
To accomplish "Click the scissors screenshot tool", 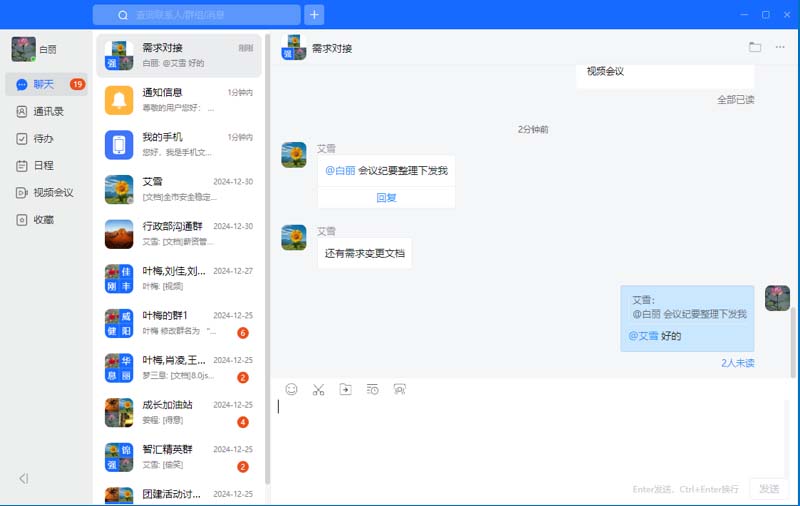I will (x=318, y=389).
